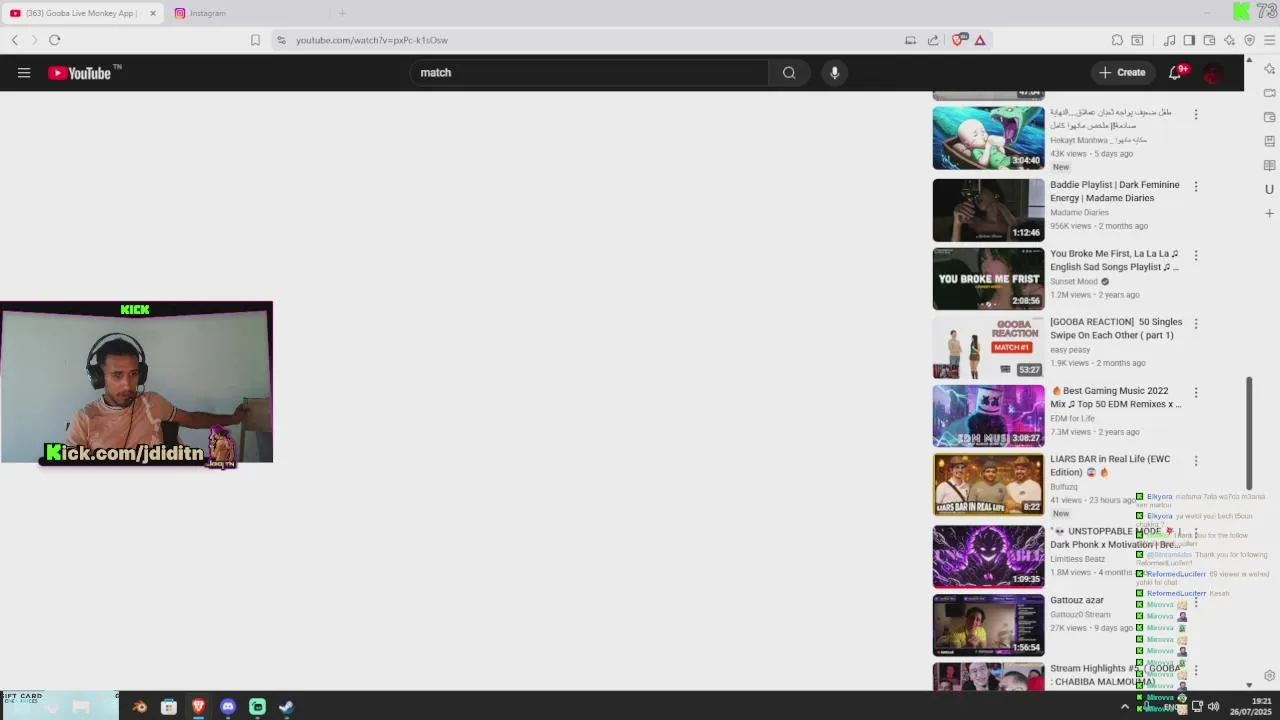Open options menu for You Broke Me First
The height and width of the screenshot is (720, 1280).
tap(1195, 255)
